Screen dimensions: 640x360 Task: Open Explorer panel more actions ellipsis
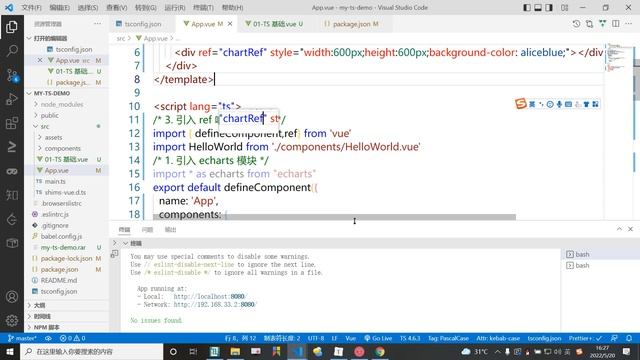pyautogui.click(x=97, y=24)
